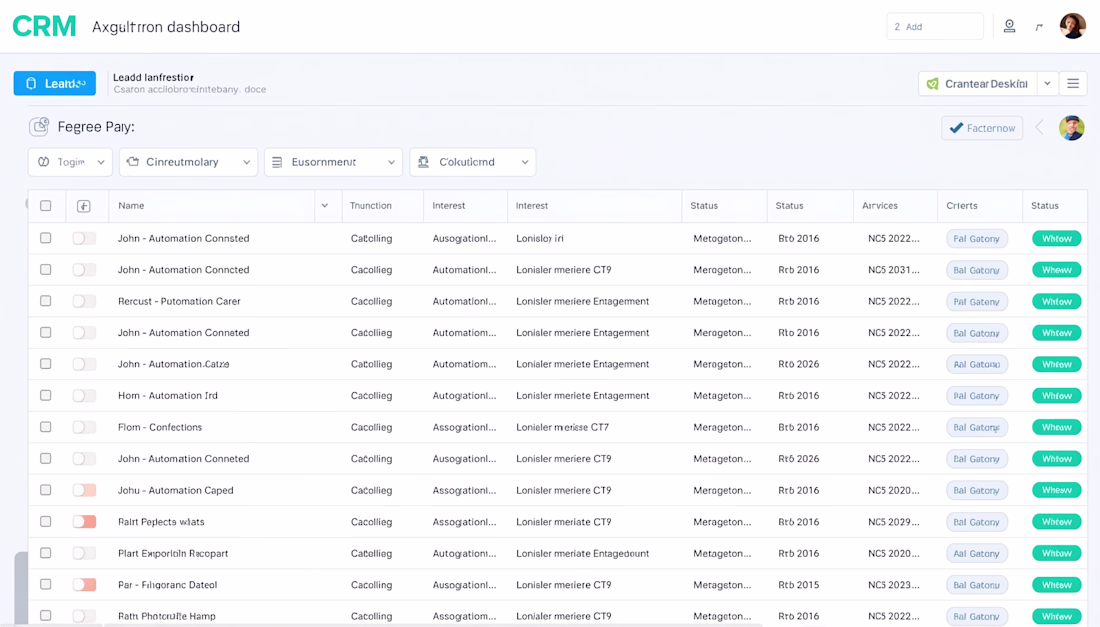Select the Leads tab button
Viewport: 1100px width, 627px height.
pyautogui.click(x=55, y=83)
